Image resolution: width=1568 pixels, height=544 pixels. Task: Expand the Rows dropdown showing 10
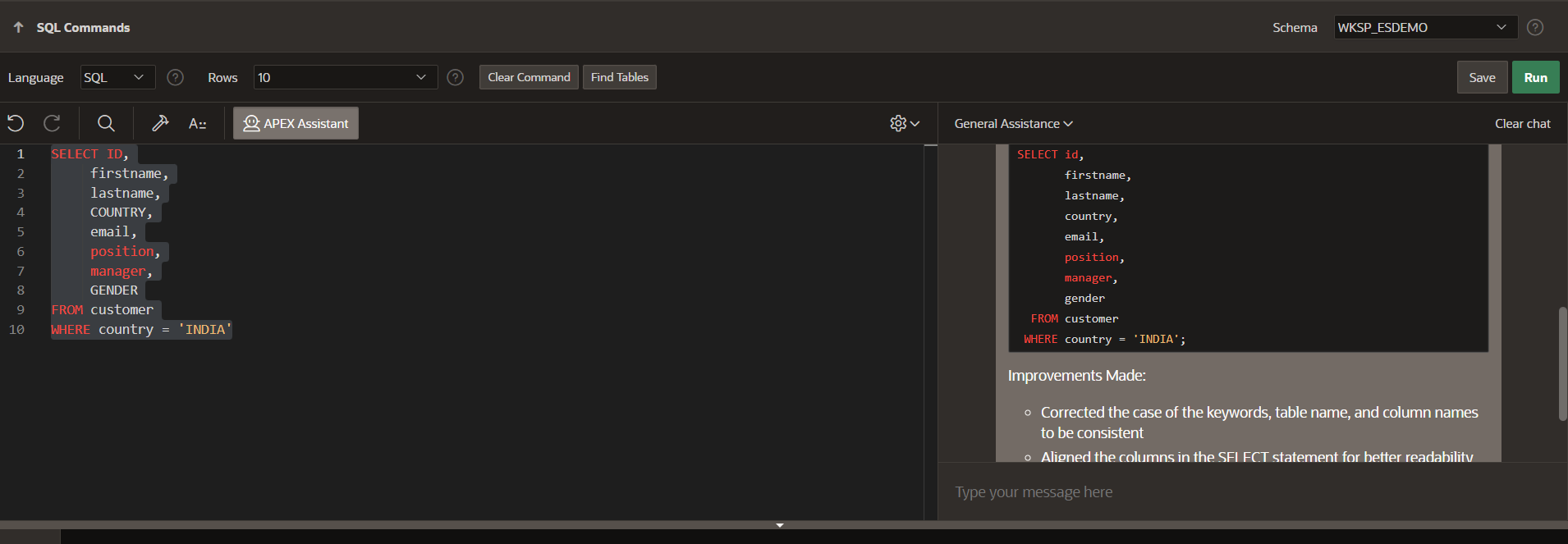coord(345,77)
